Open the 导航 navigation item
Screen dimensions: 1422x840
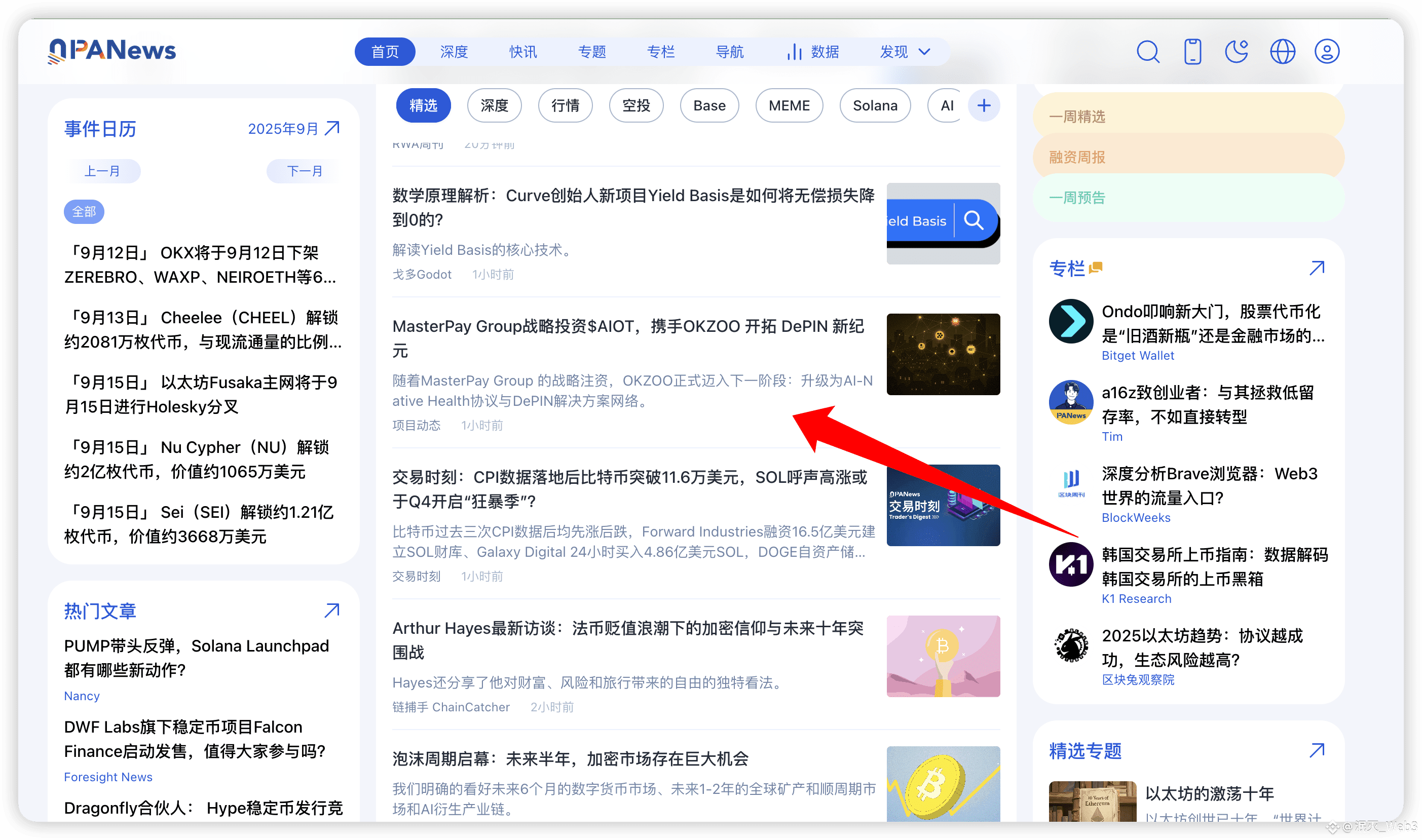click(x=730, y=52)
